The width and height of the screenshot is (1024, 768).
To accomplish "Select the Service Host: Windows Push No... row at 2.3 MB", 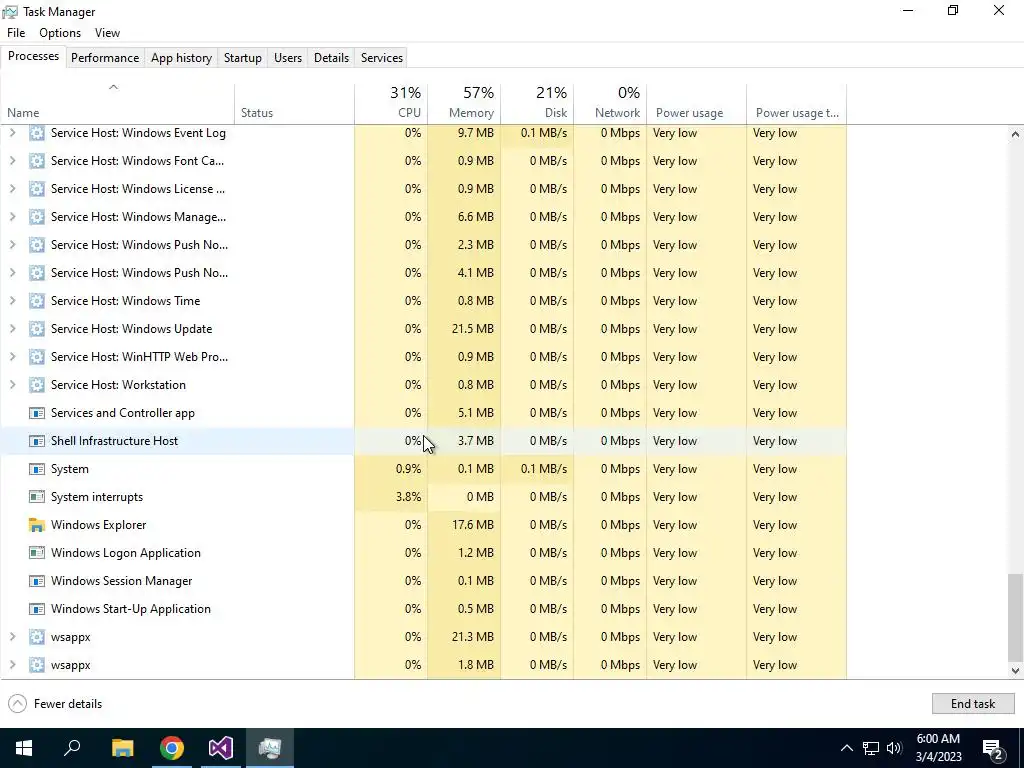I will pyautogui.click(x=424, y=245).
